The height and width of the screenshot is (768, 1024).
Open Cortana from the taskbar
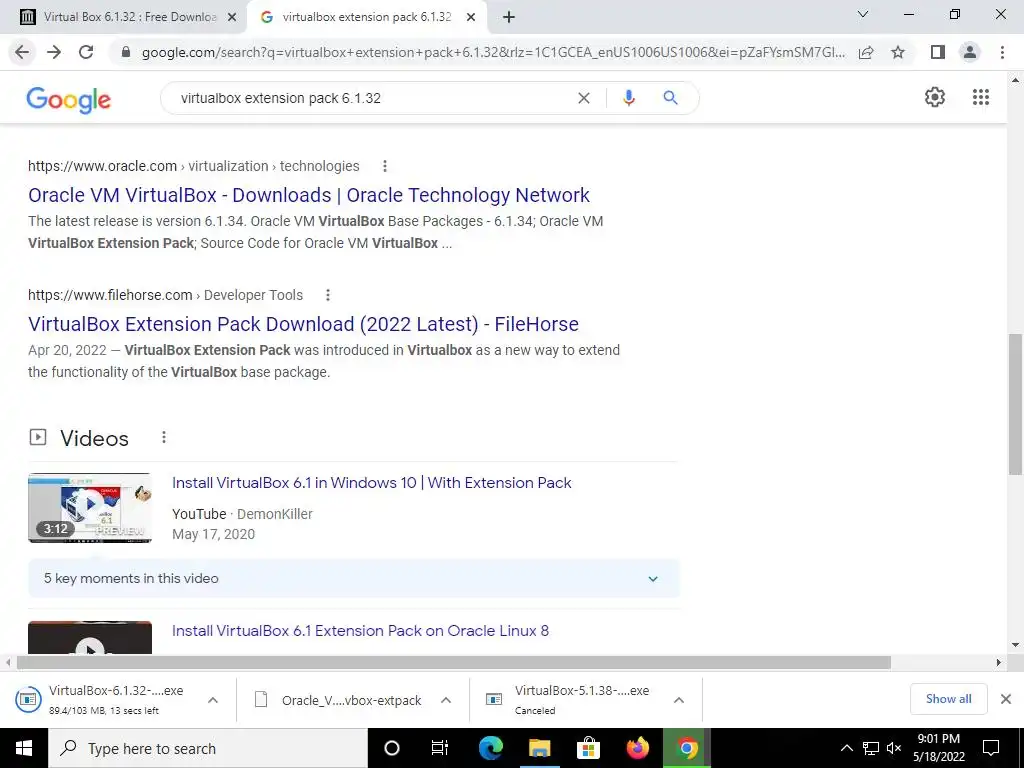[391, 748]
